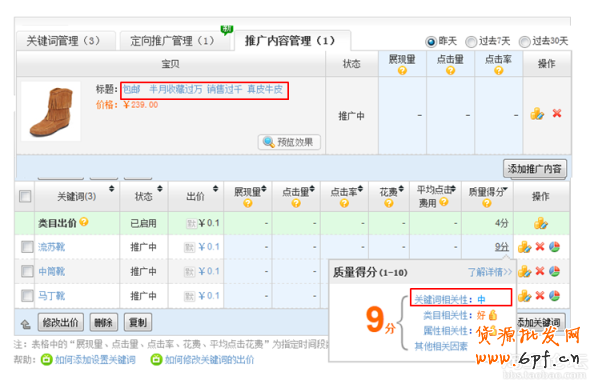Open pie chart report for 马丁靴 keyword
Screen dimensions: 590x380
554,296
